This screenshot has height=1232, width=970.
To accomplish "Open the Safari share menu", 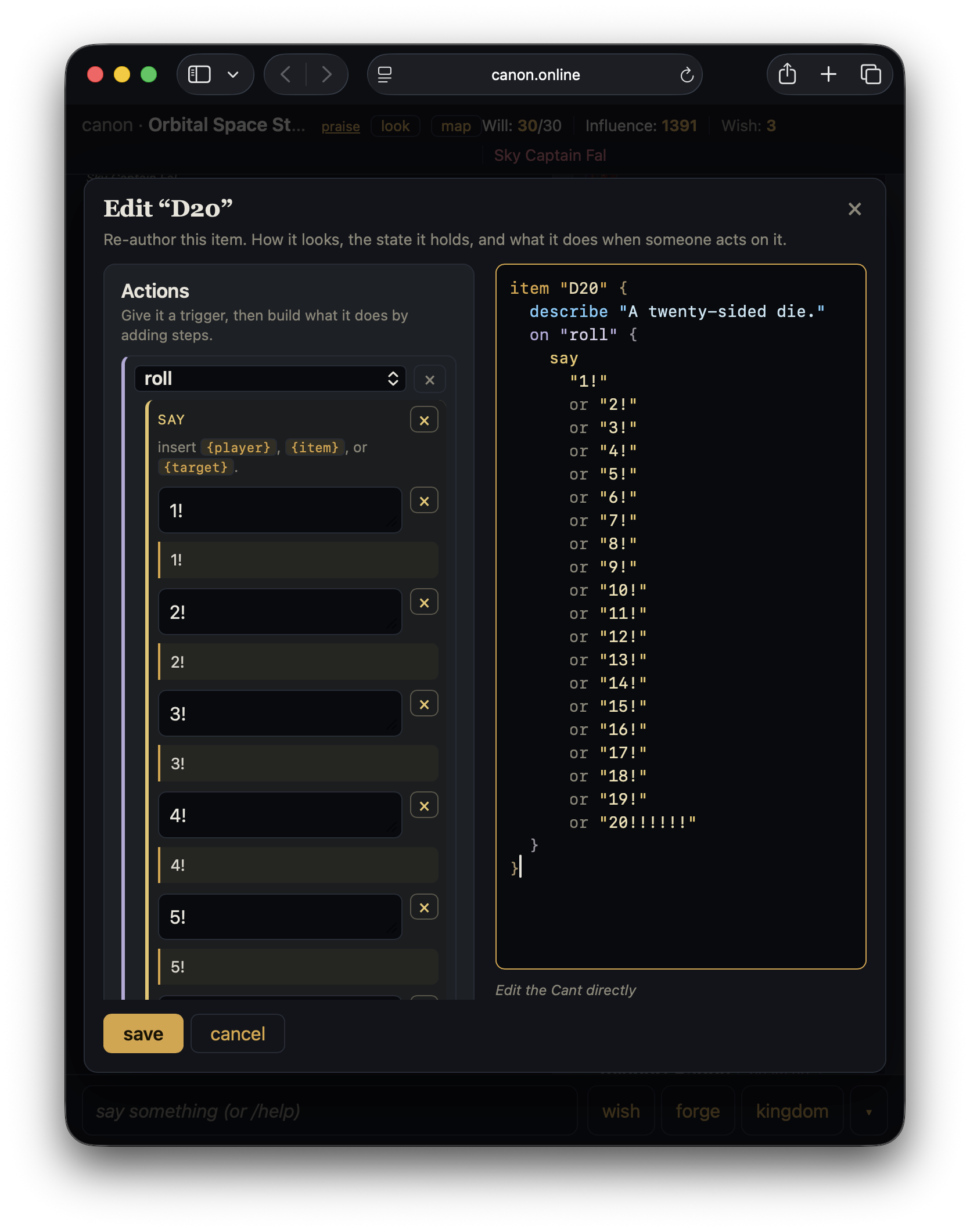I will point(787,74).
